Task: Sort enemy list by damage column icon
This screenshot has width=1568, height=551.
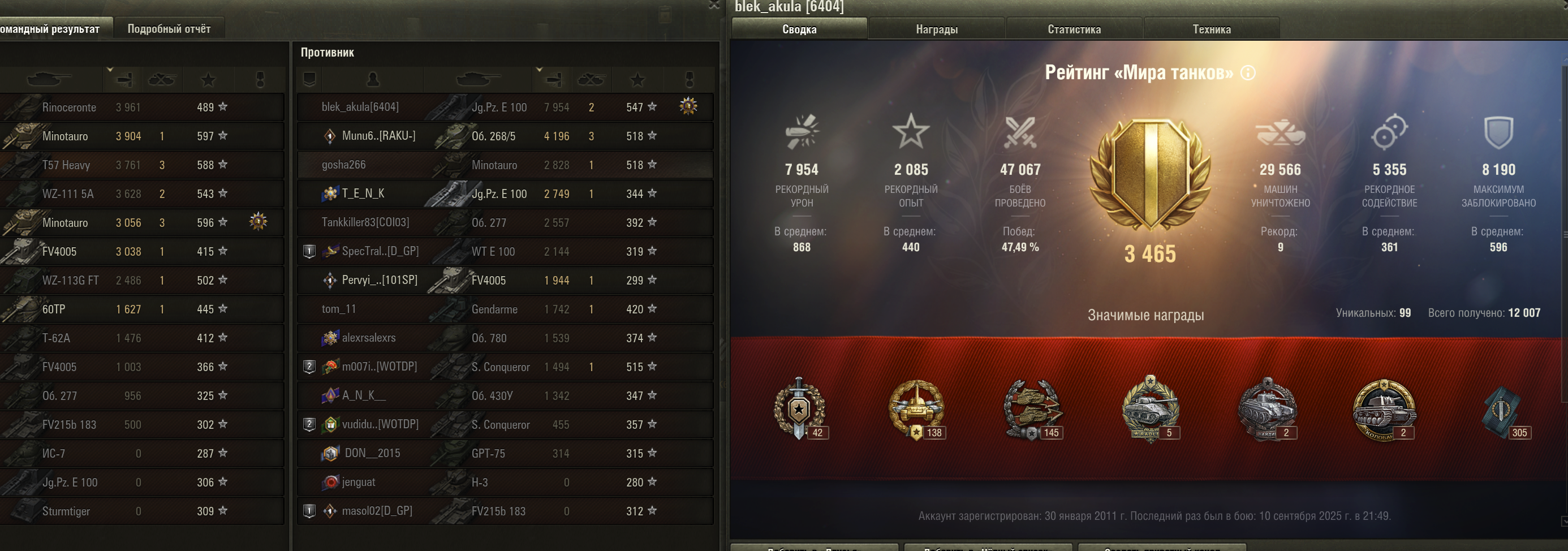Action: 553,80
